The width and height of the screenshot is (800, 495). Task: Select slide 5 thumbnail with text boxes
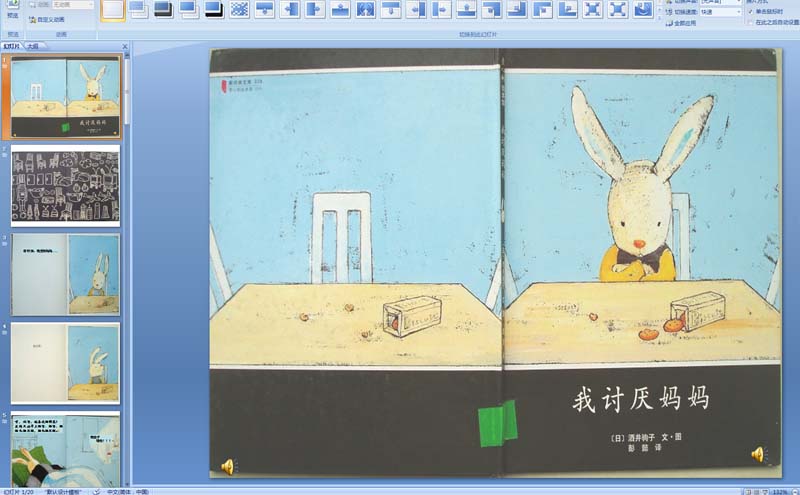[65, 449]
